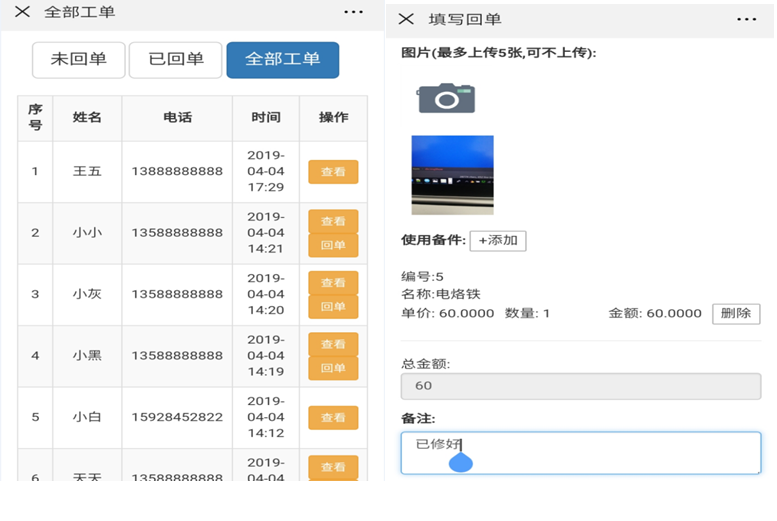The image size is (777, 521).
Task: Click the phone number 13888888888
Action: coord(177,172)
